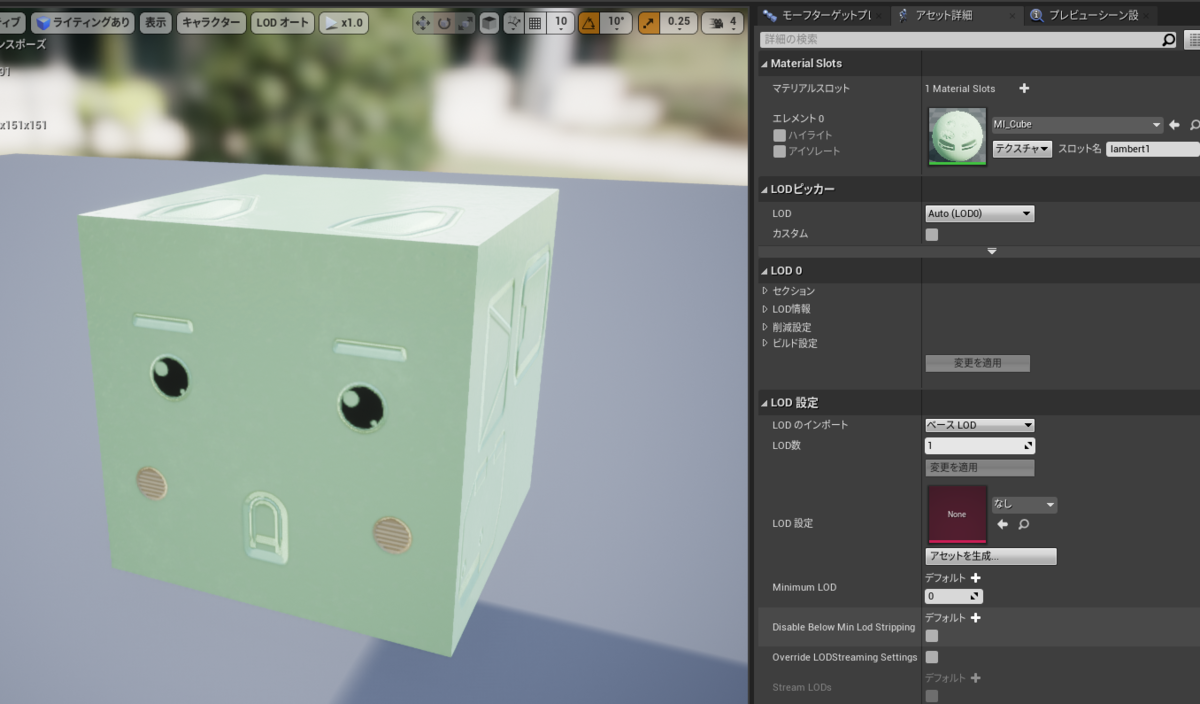Open the MI_Cube material dropdown
The height and width of the screenshot is (704, 1200).
tap(1077, 125)
